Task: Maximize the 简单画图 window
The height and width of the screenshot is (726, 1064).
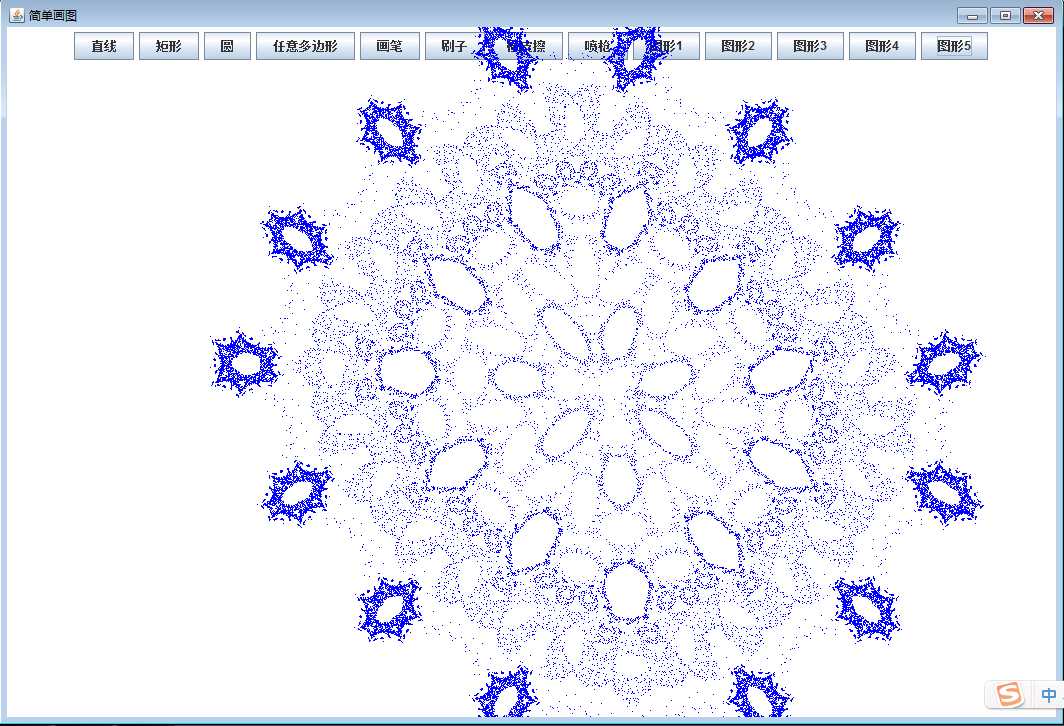Action: tap(1005, 16)
